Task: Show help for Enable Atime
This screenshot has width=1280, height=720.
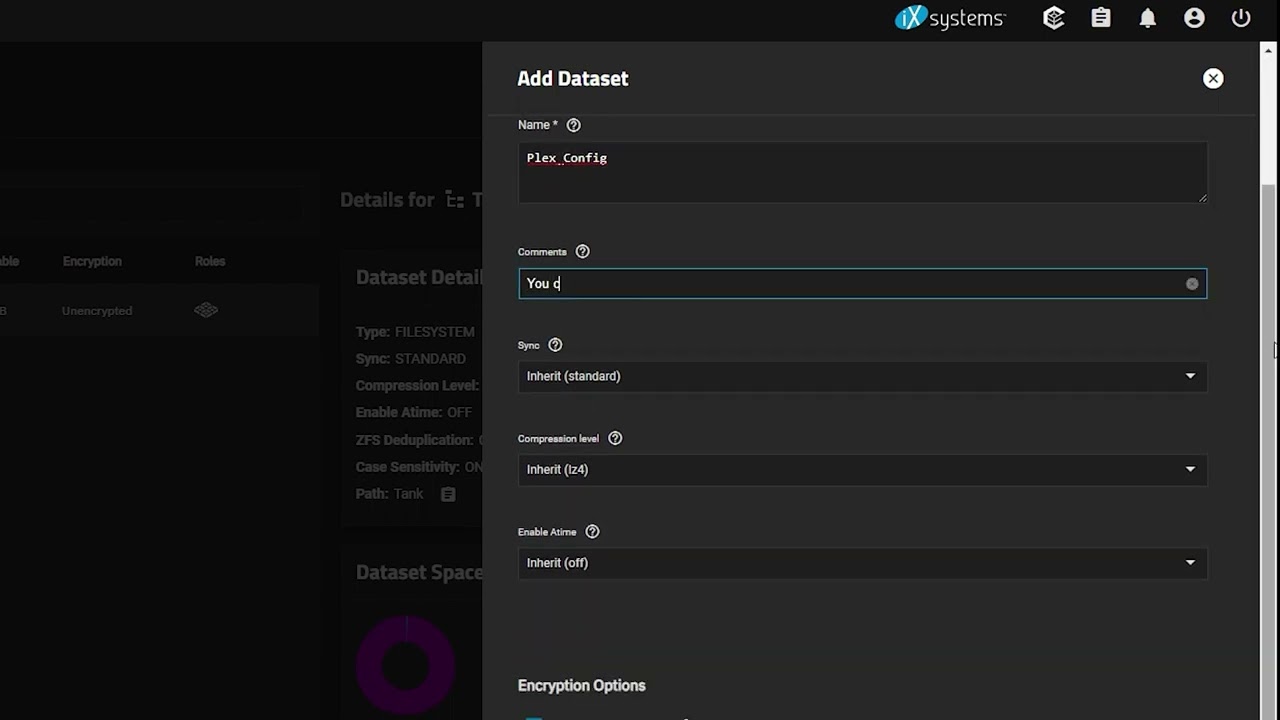Action: (592, 532)
